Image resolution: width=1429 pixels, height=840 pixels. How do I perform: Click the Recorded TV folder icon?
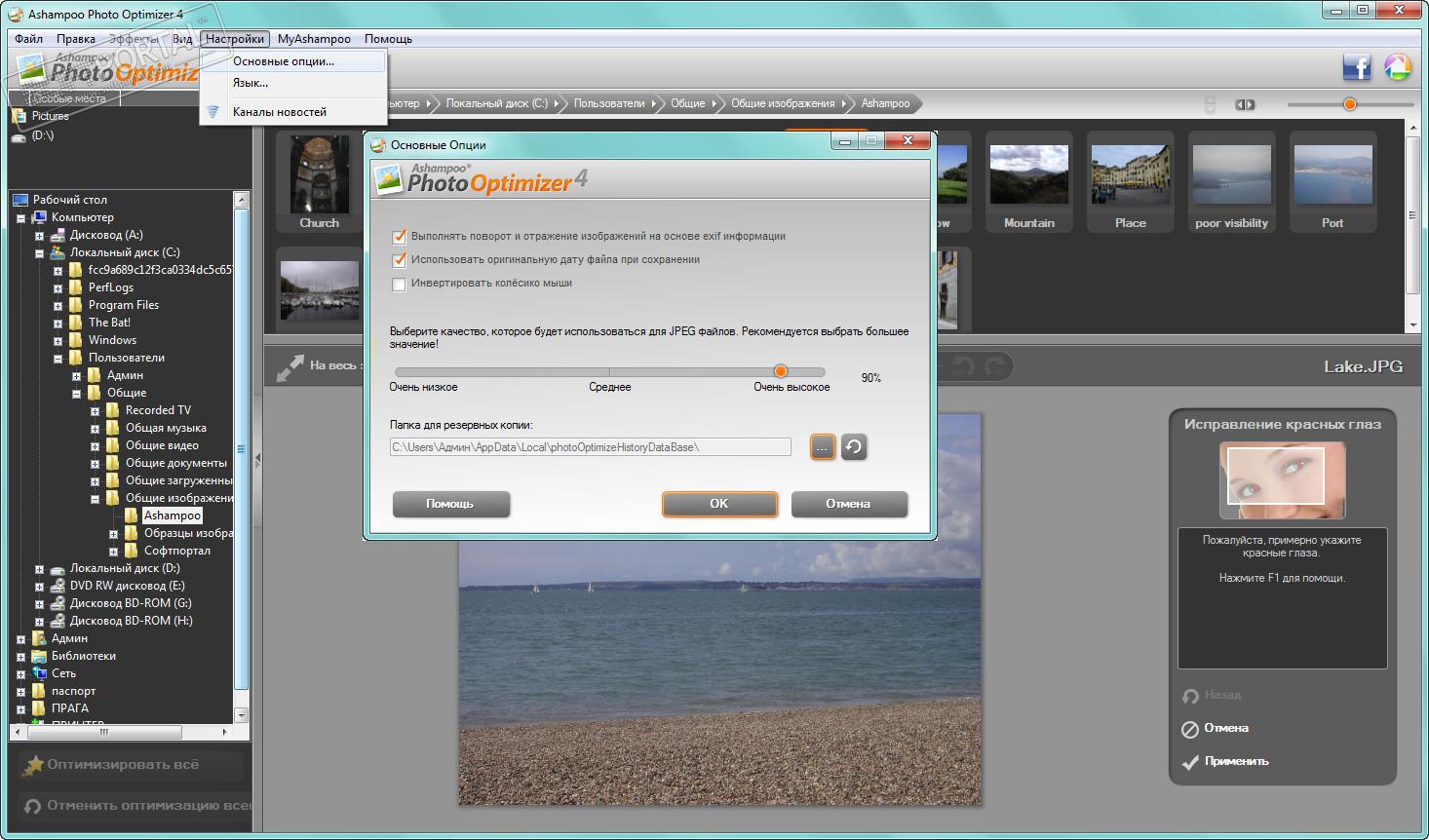[x=113, y=410]
